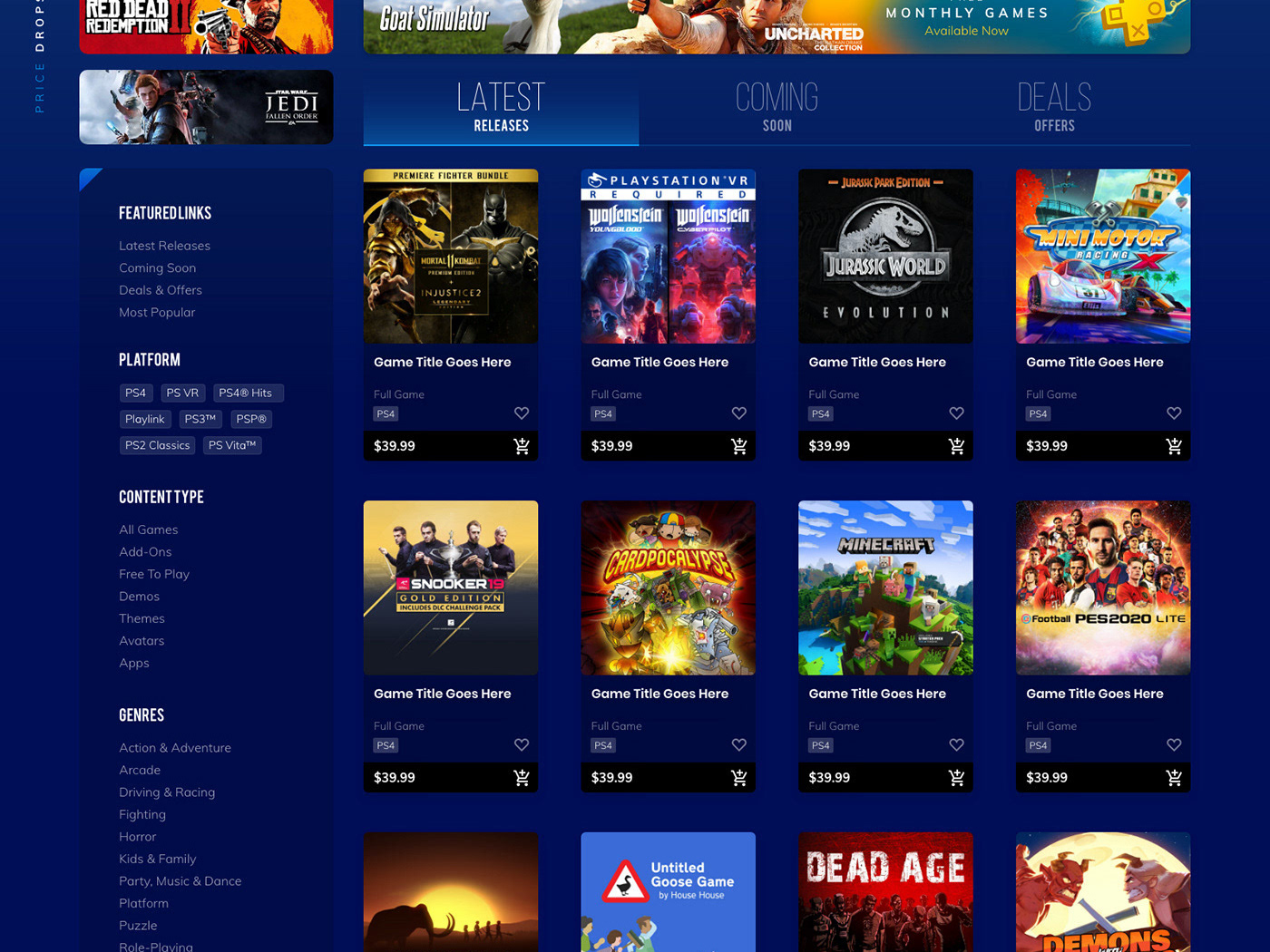Image resolution: width=1270 pixels, height=952 pixels.
Task: Open PES 2020 Lite cover art
Action: (1103, 588)
